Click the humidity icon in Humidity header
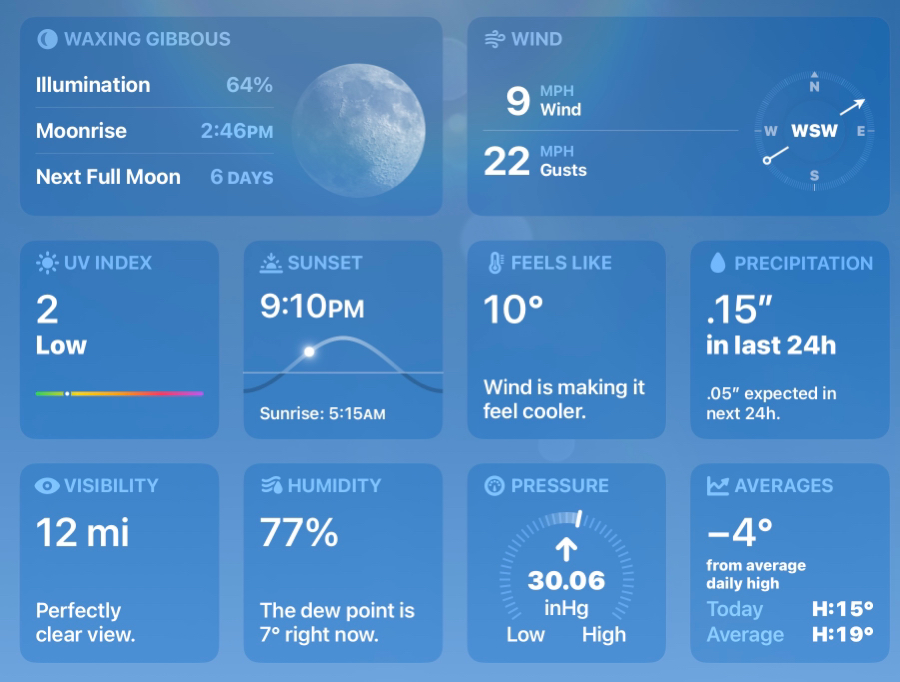 [271, 486]
